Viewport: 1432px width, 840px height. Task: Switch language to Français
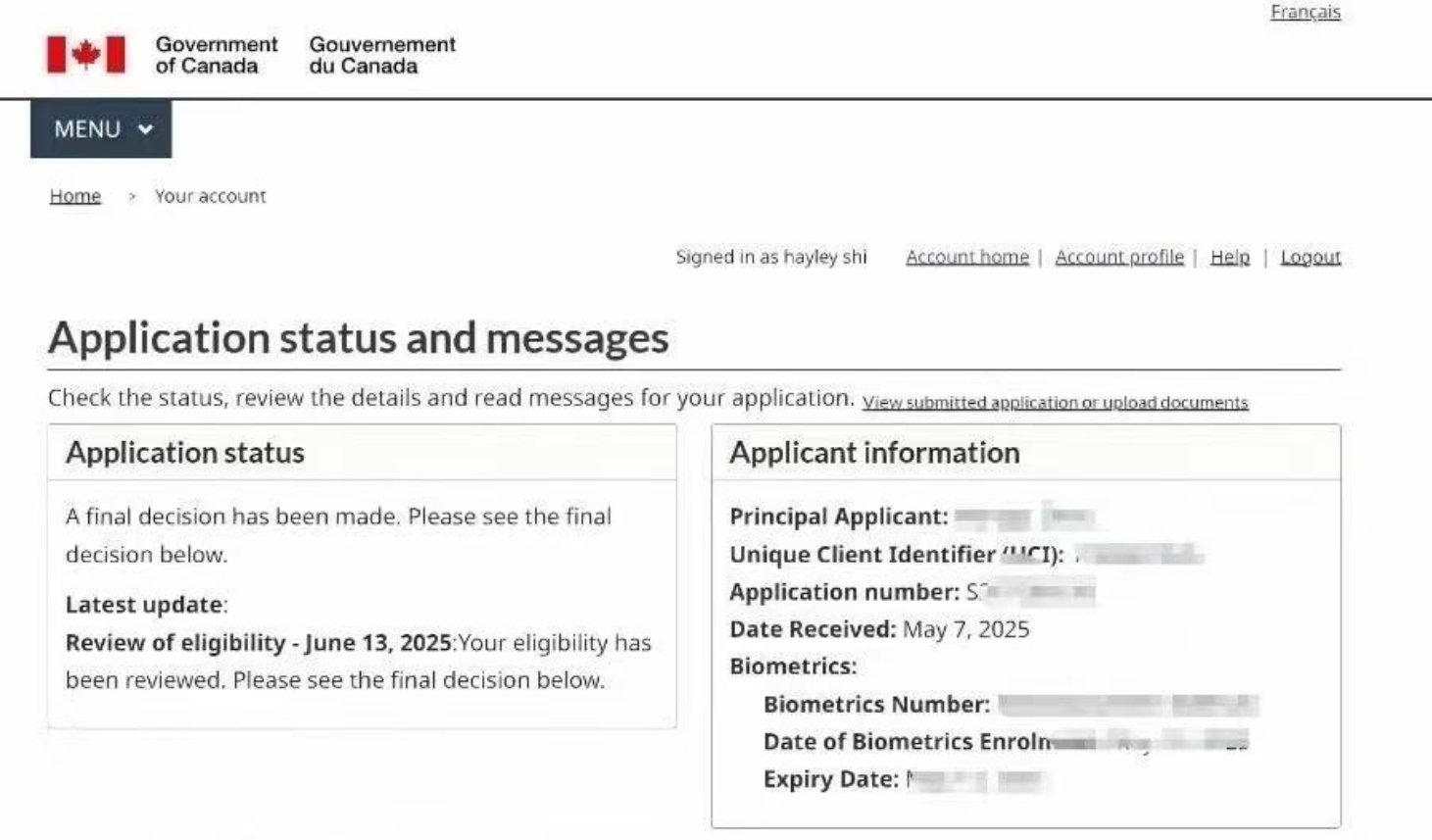1305,12
